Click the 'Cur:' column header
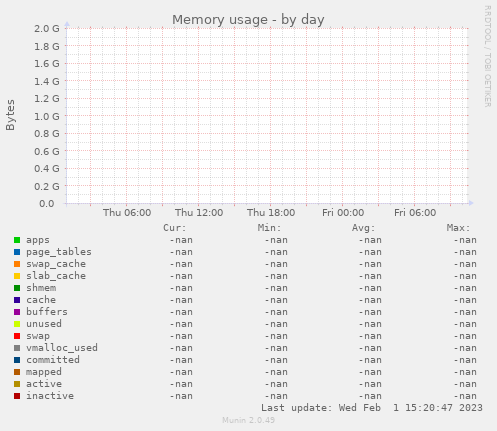The height and width of the screenshot is (431, 497). (x=175, y=228)
